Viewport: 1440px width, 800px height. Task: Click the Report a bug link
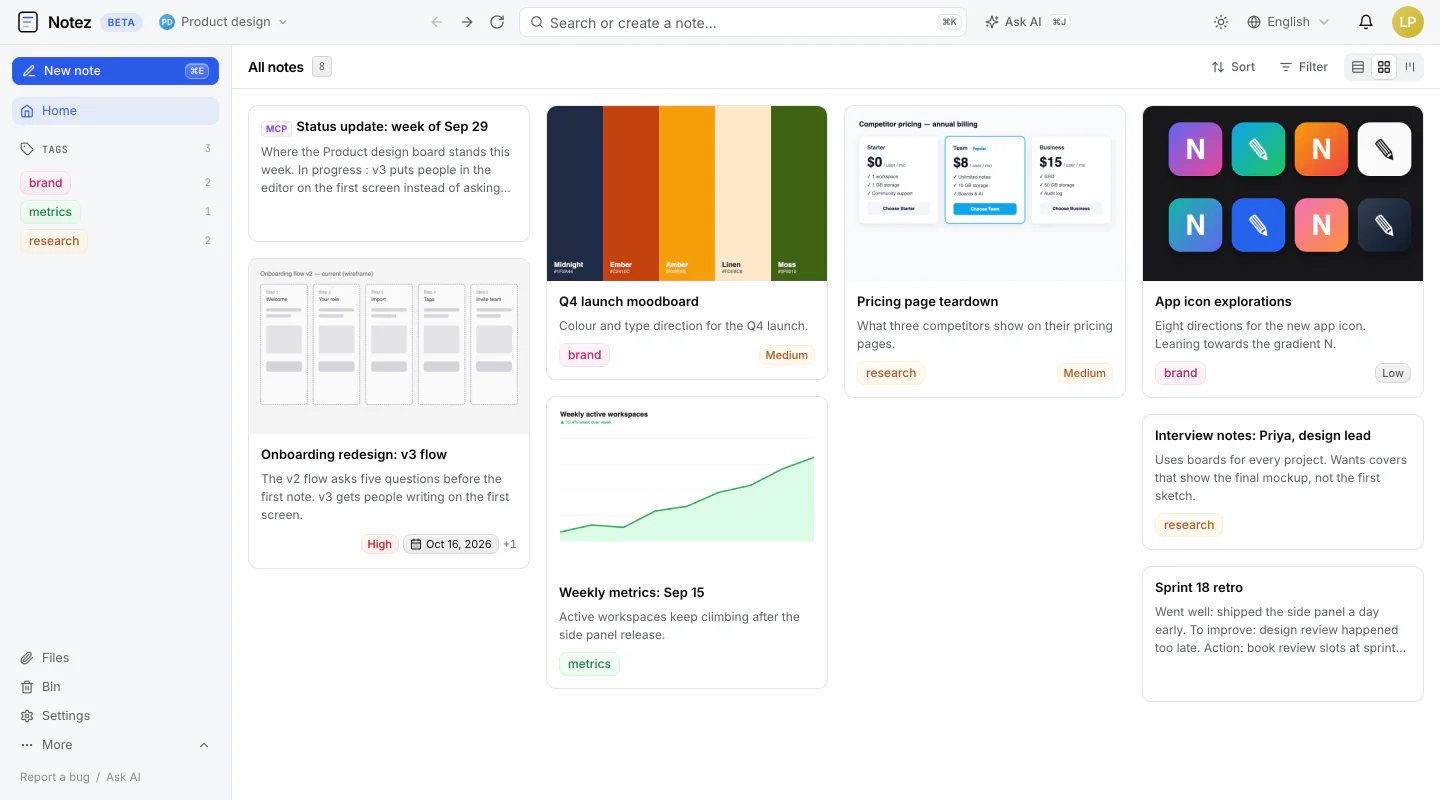pyautogui.click(x=55, y=777)
